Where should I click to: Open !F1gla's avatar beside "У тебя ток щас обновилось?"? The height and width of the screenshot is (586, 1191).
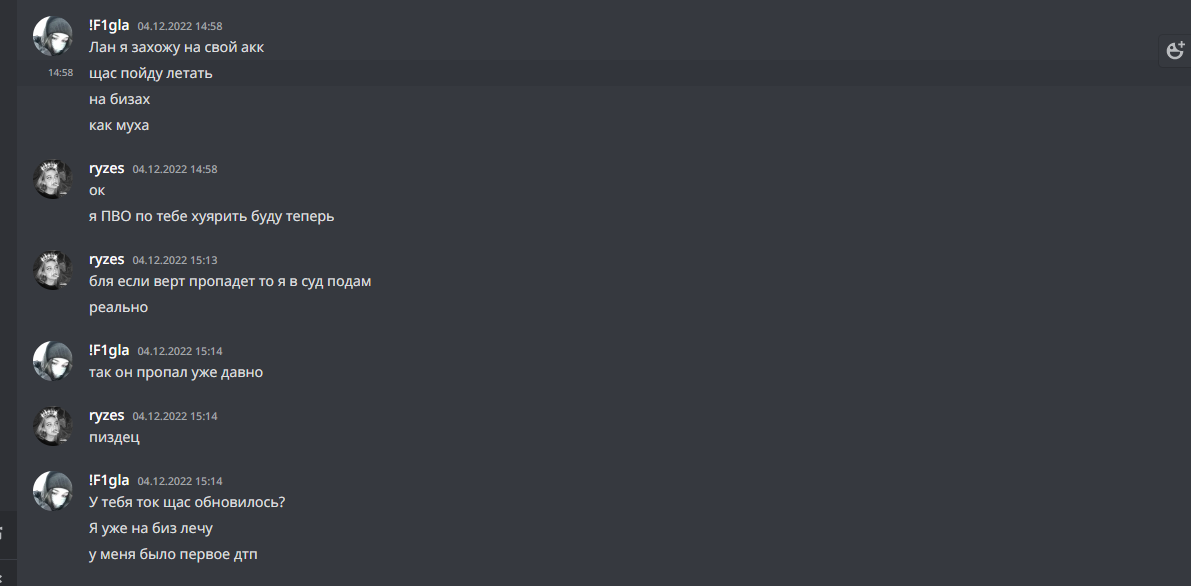pyautogui.click(x=52, y=491)
